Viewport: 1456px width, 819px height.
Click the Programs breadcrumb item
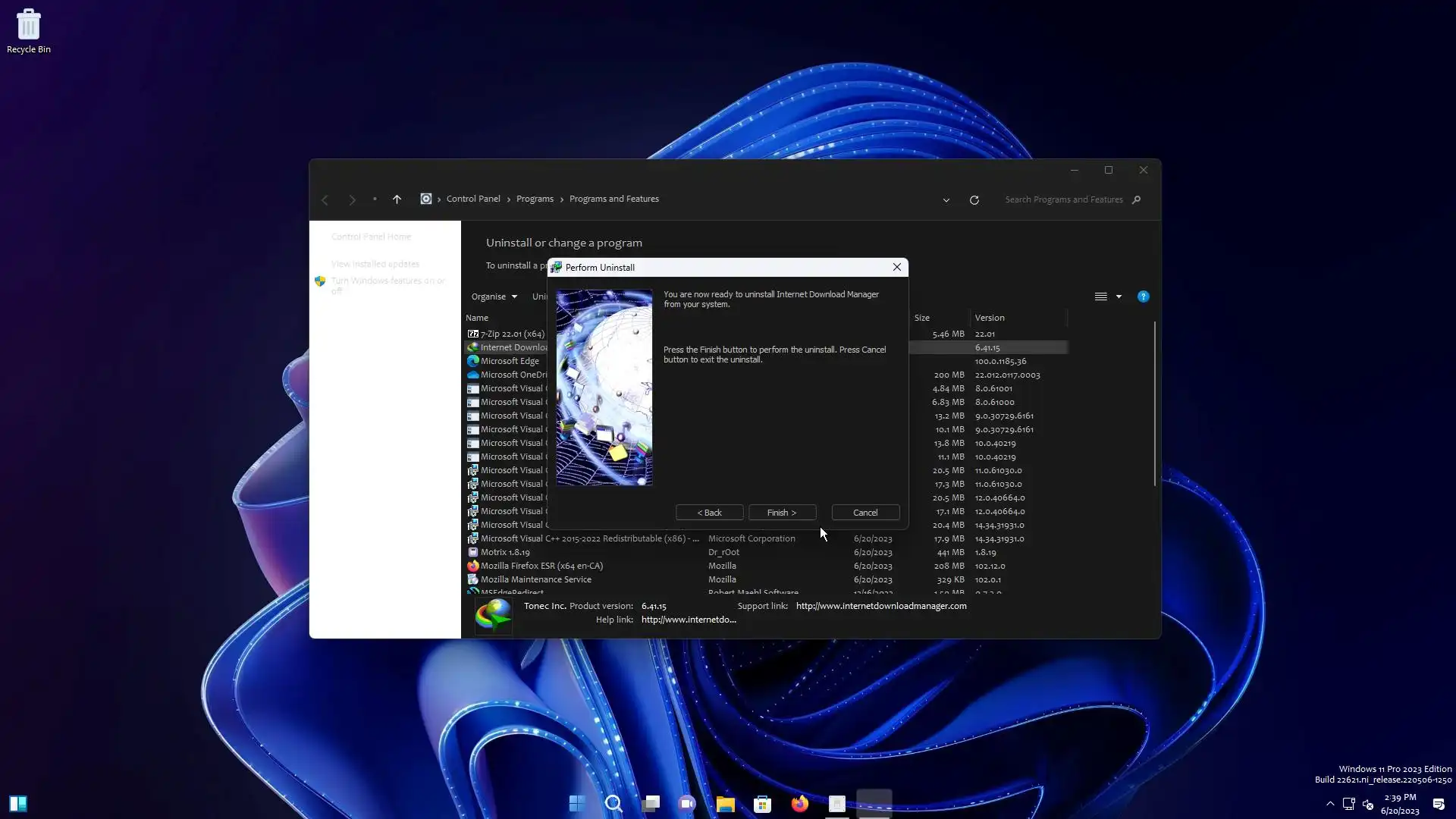tap(535, 199)
